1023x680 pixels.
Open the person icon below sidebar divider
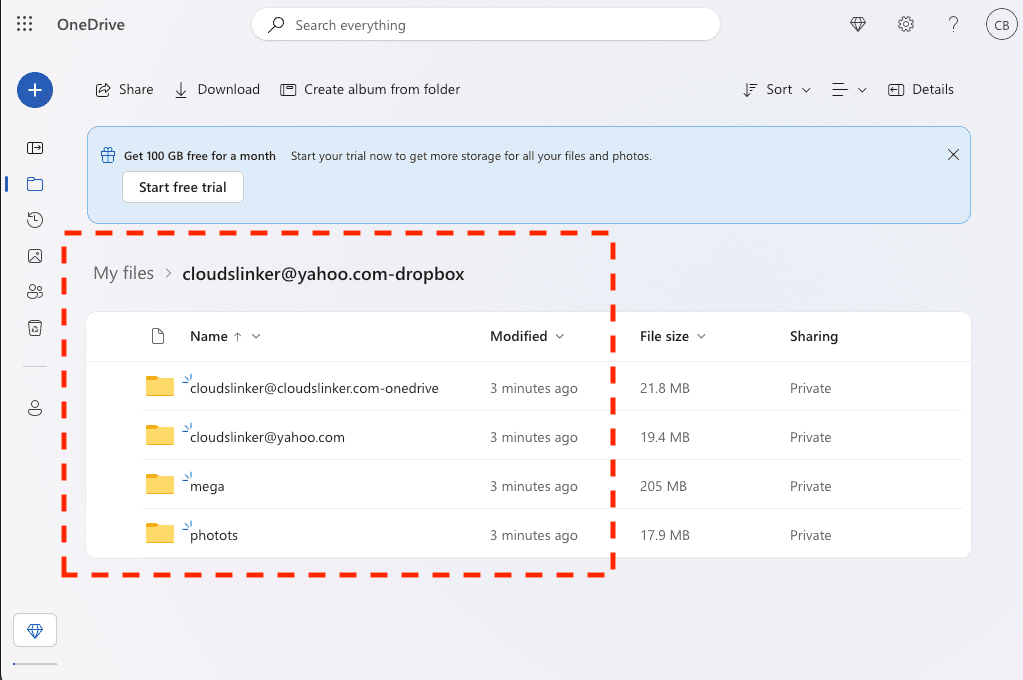(35, 408)
